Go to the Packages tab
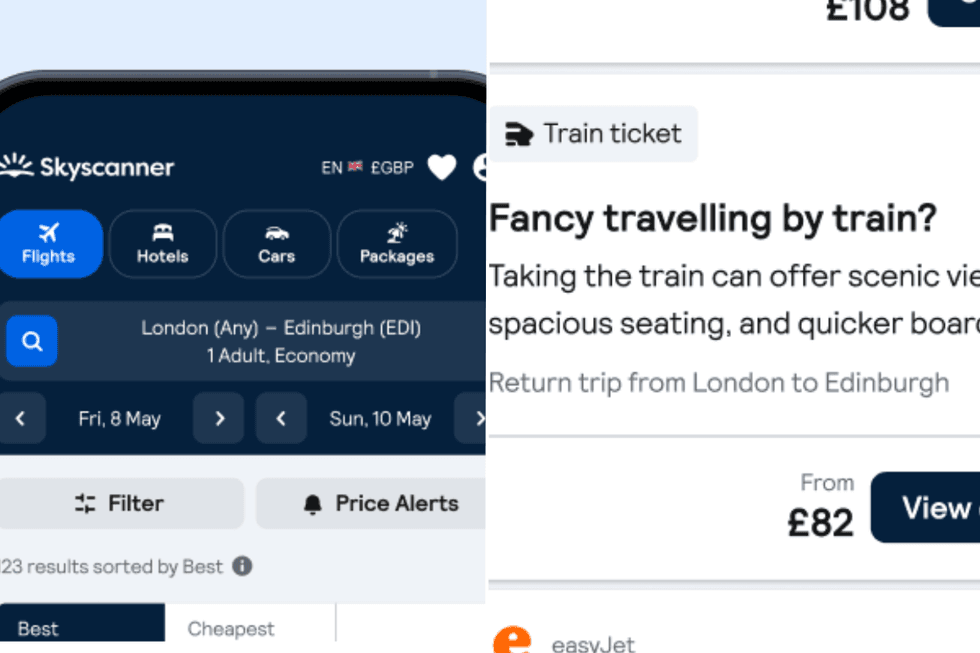Image resolution: width=980 pixels, height=653 pixels. pos(397,243)
